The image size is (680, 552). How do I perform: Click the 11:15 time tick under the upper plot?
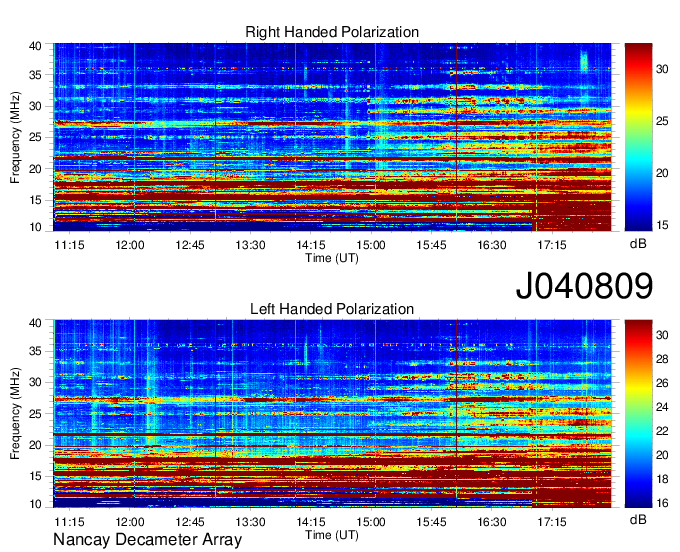click(69, 245)
